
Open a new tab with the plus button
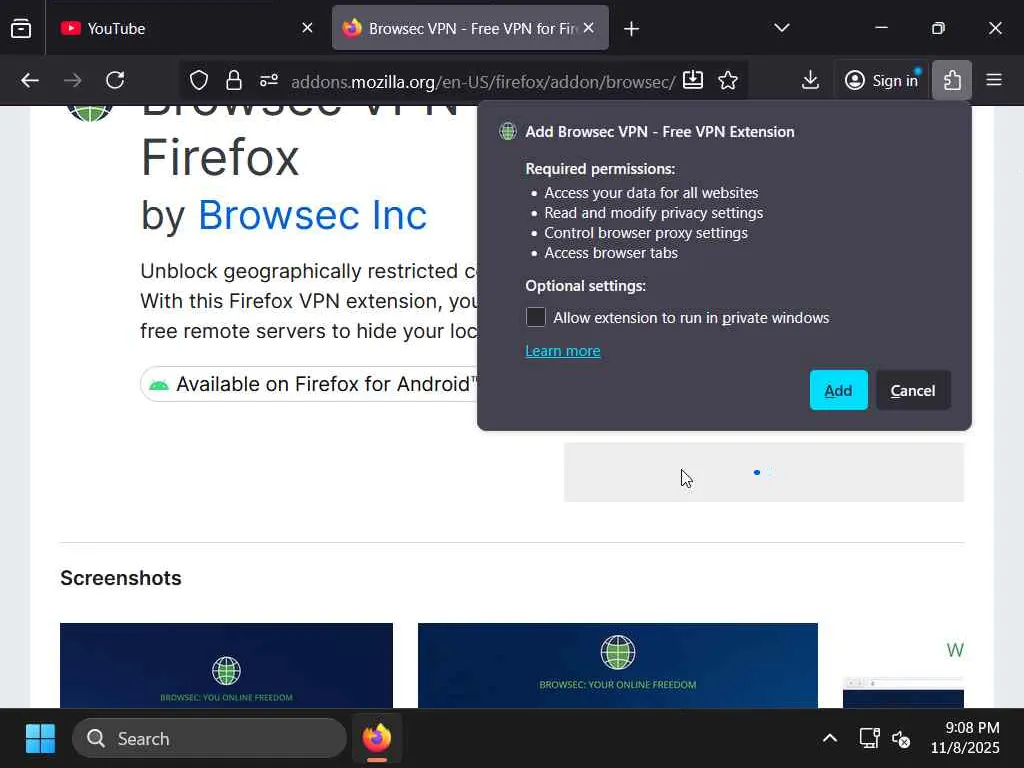632,29
